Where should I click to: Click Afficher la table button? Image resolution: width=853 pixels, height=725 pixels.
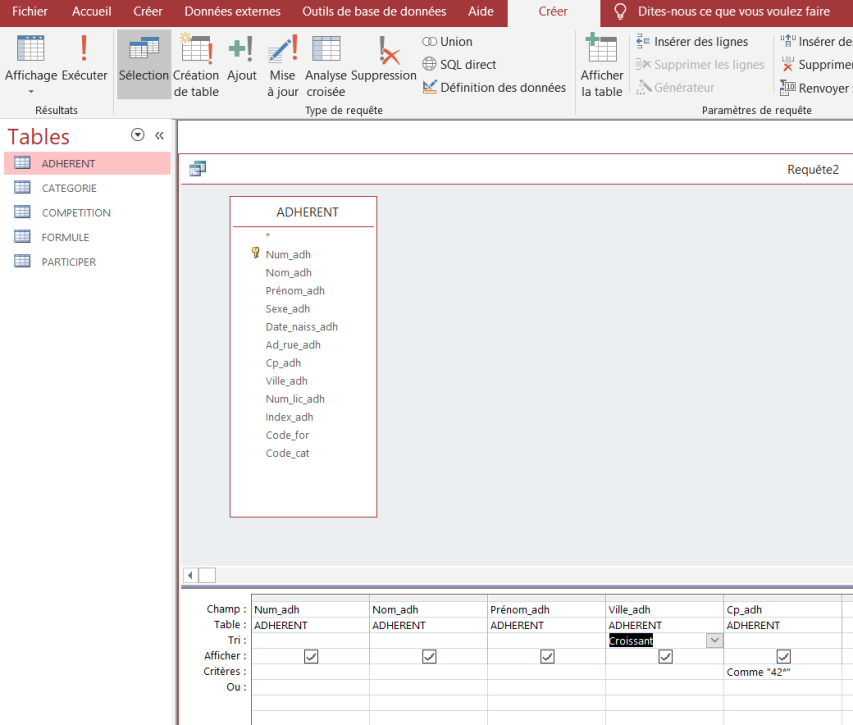coord(602,65)
